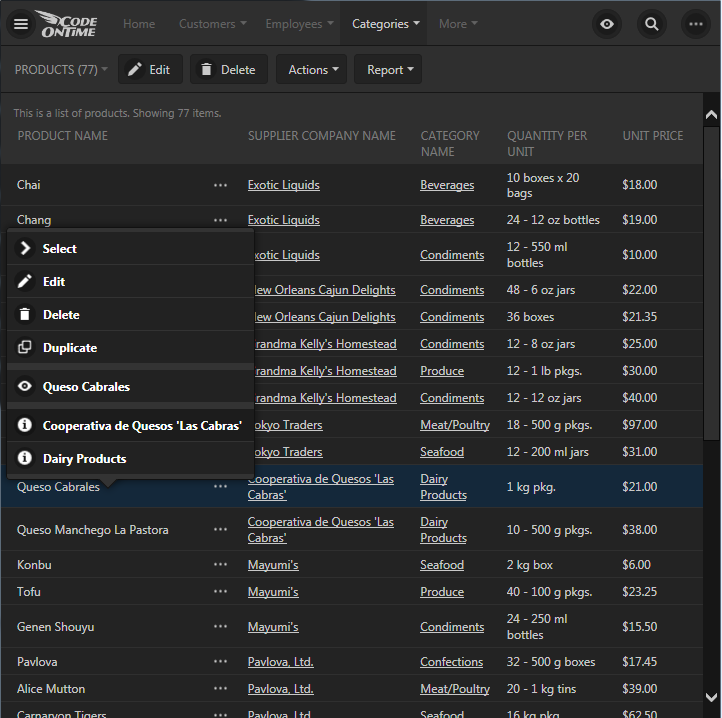Viewport: 722px width, 718px height.
Task: Open Confections category link in Pavlova row
Action: [451, 662]
